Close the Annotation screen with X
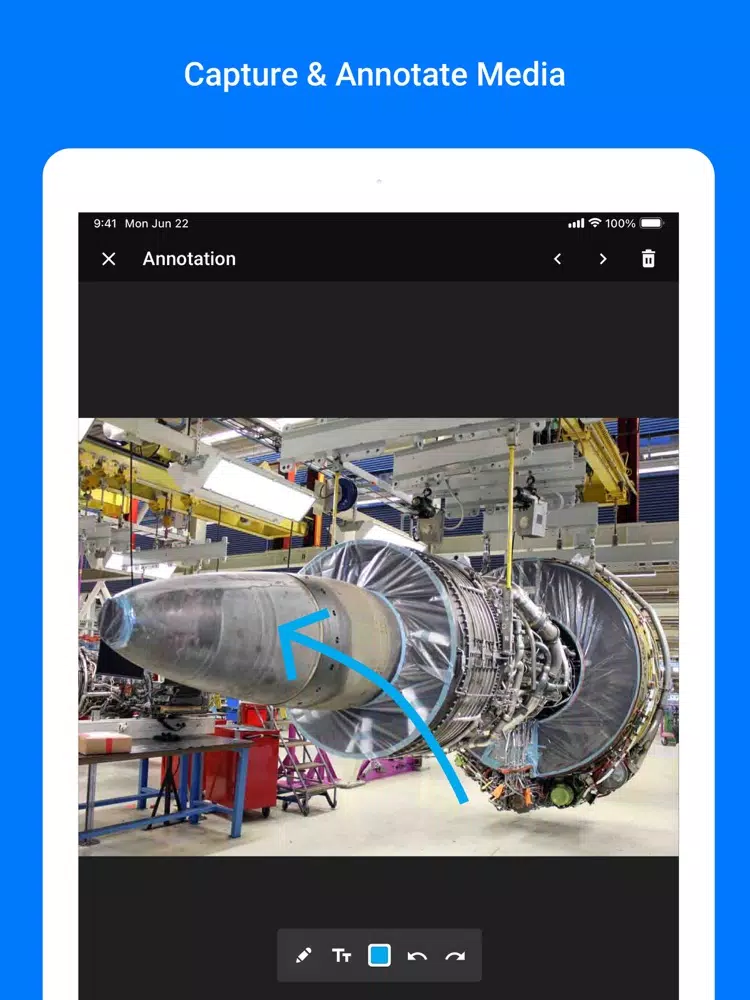 pos(108,259)
